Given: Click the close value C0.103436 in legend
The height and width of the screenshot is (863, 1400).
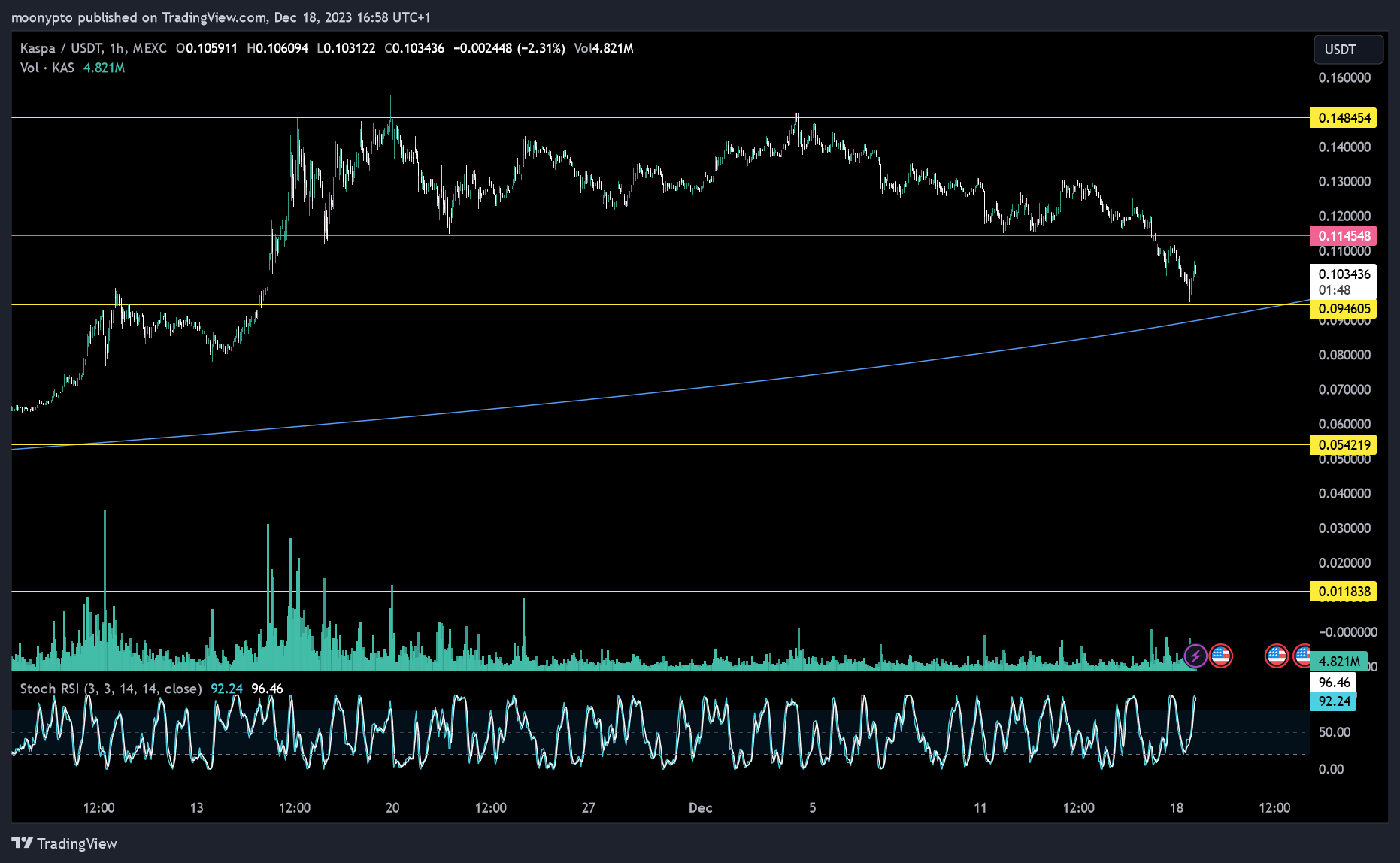Looking at the screenshot, I should pyautogui.click(x=414, y=48).
